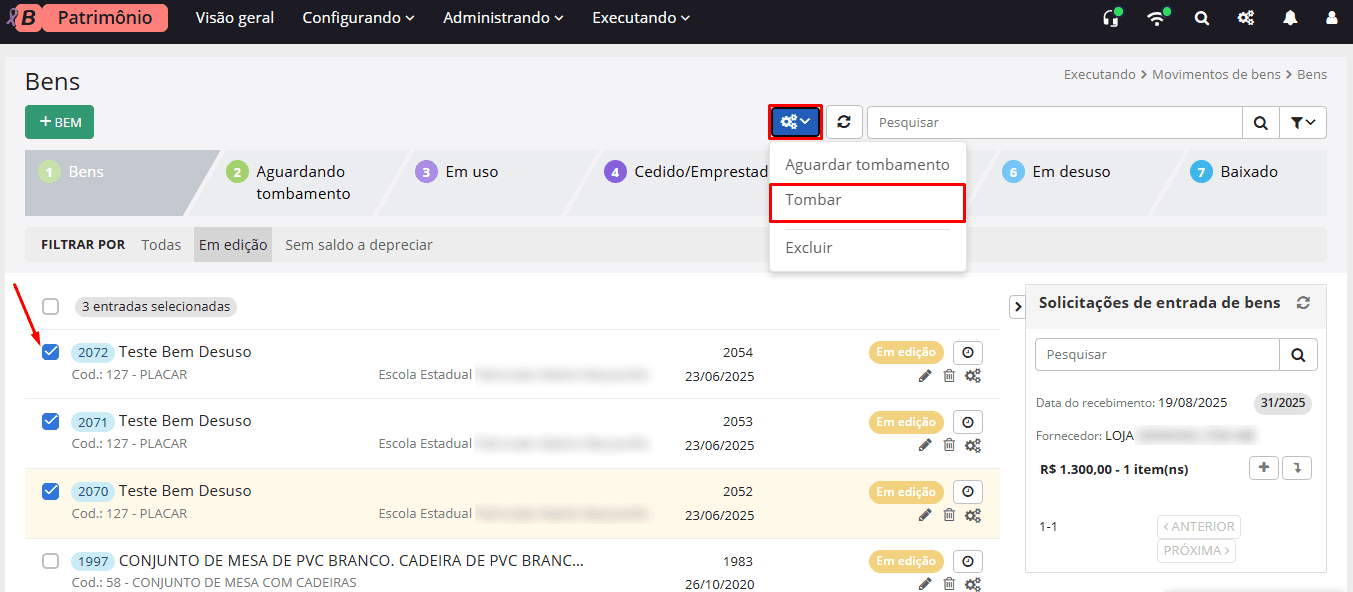This screenshot has width=1353, height=592.
Task: Open the filter funnel dropdown beside the search bar
Action: pos(1303,121)
